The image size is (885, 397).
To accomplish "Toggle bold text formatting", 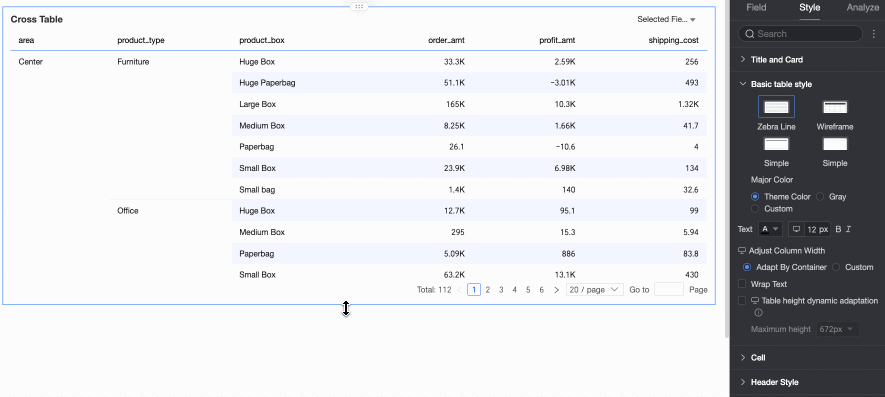I will point(838,229).
